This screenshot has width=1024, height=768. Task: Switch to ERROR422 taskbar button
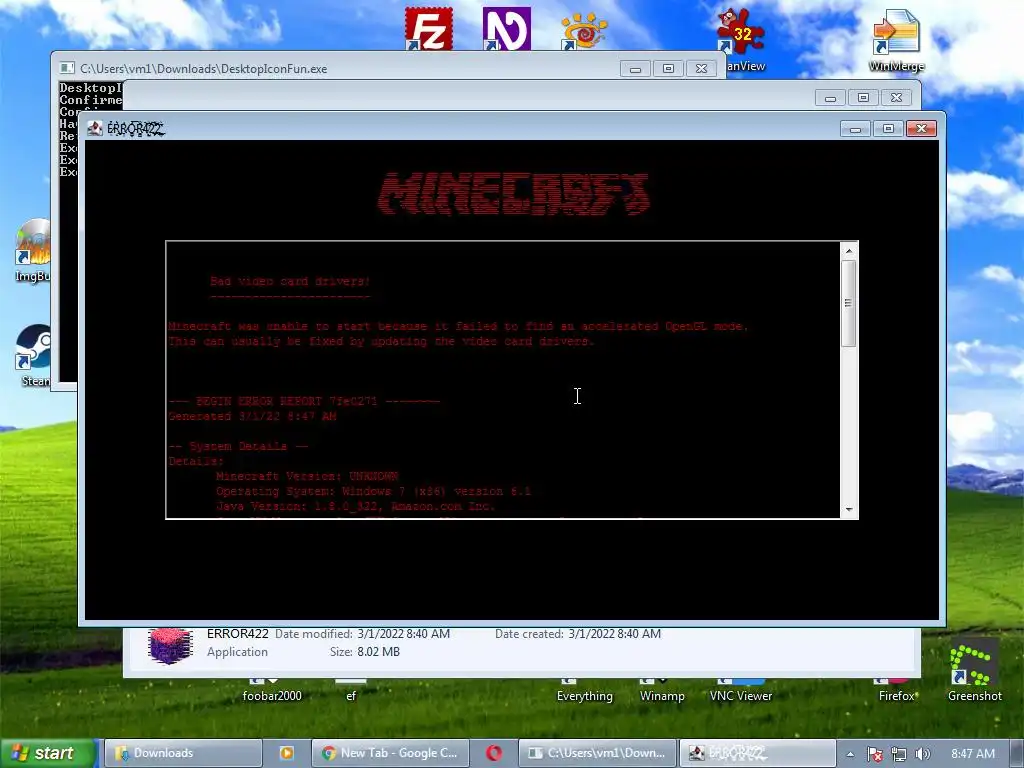tap(758, 753)
